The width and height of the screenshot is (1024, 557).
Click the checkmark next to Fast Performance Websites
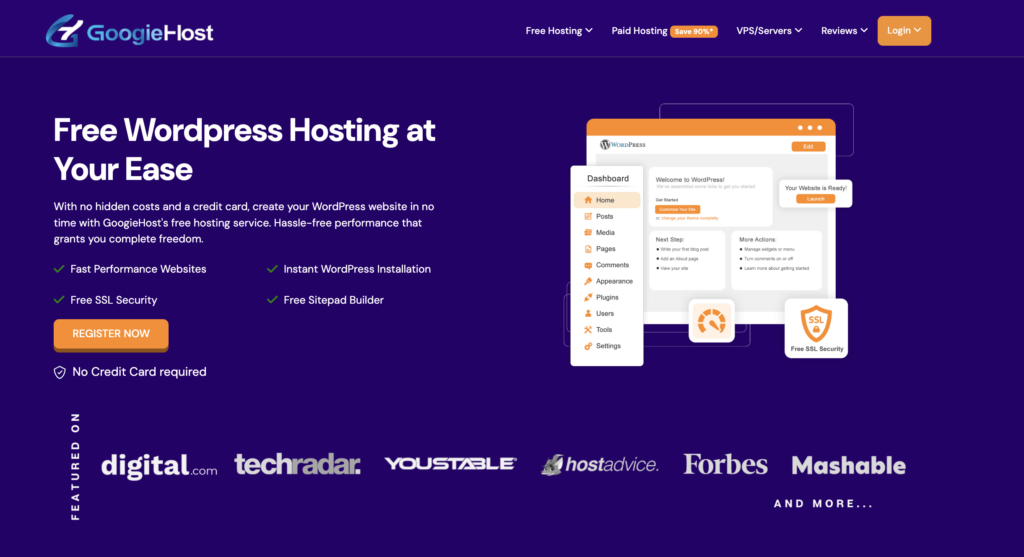(59, 269)
